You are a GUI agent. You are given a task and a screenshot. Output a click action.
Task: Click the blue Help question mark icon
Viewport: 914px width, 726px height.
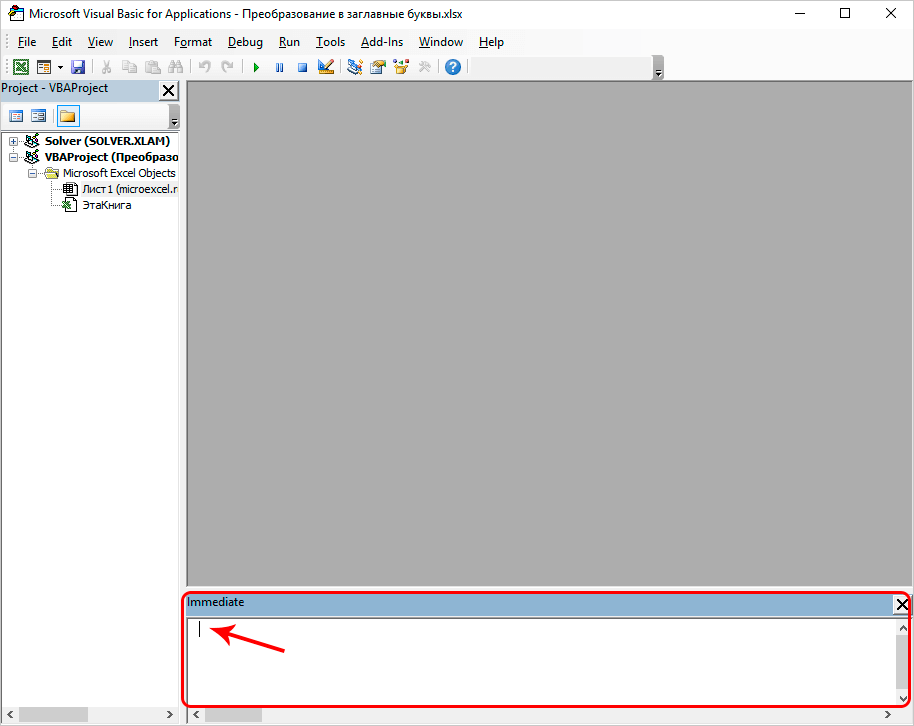click(453, 67)
